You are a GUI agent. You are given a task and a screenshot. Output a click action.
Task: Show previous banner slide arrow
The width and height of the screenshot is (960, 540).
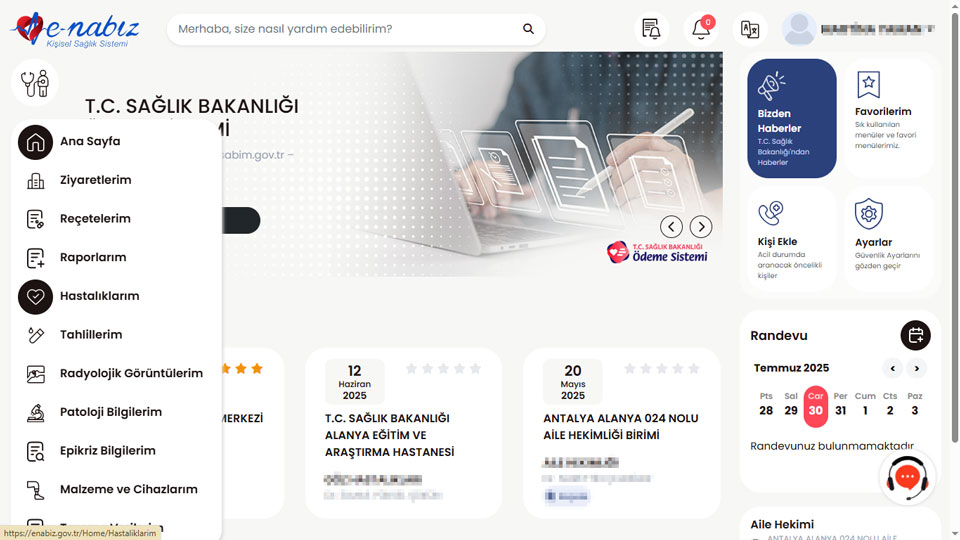(x=672, y=227)
